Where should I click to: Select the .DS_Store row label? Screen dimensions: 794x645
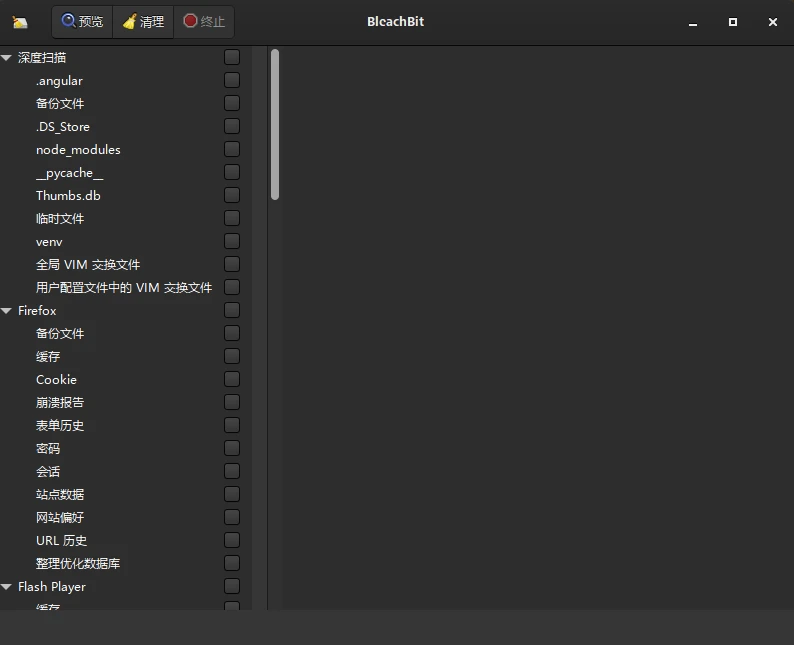[x=63, y=127]
